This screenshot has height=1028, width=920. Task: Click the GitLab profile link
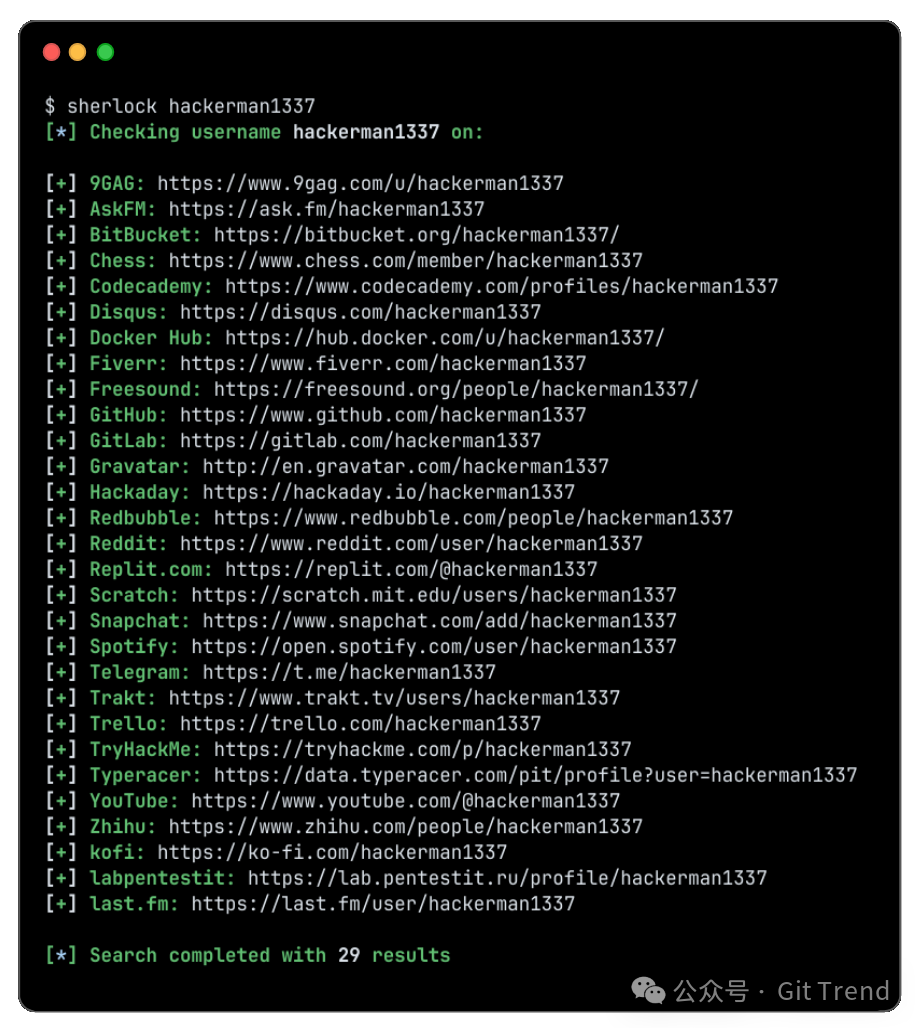pyautogui.click(x=360, y=441)
